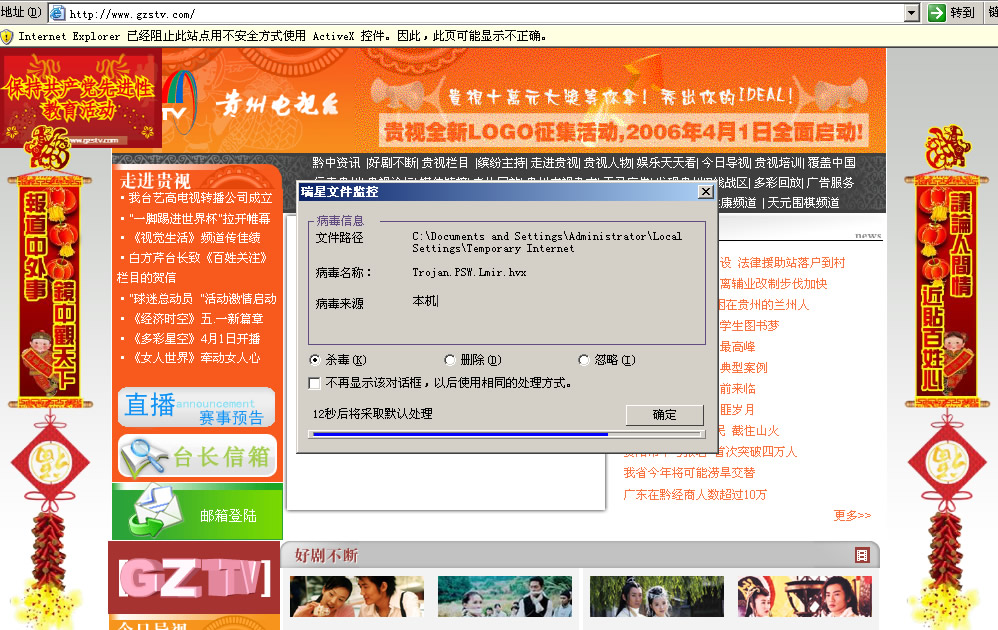Open 《视觉生活》频道传佳绩 link

195,238
